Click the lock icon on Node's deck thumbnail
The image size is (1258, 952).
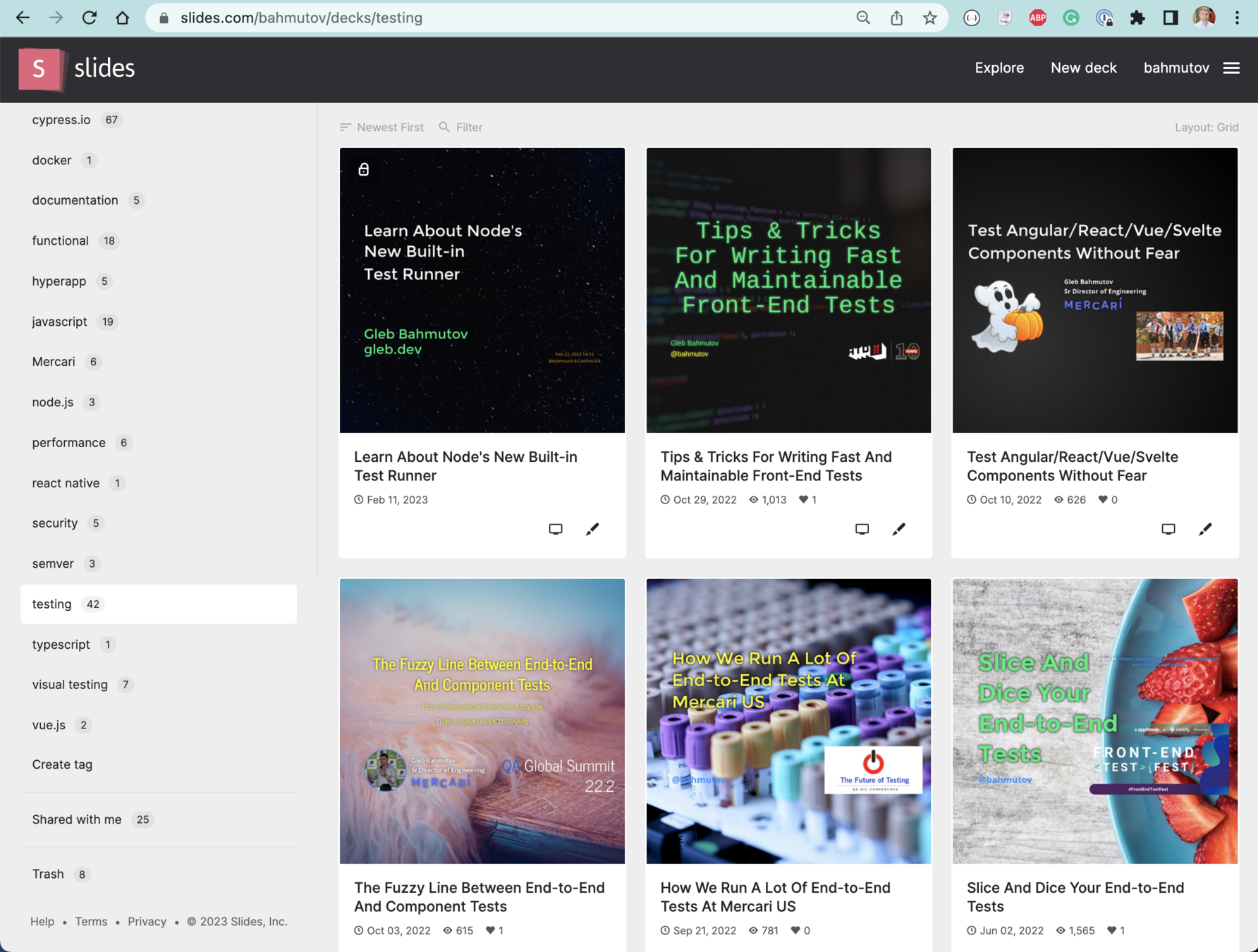point(364,169)
